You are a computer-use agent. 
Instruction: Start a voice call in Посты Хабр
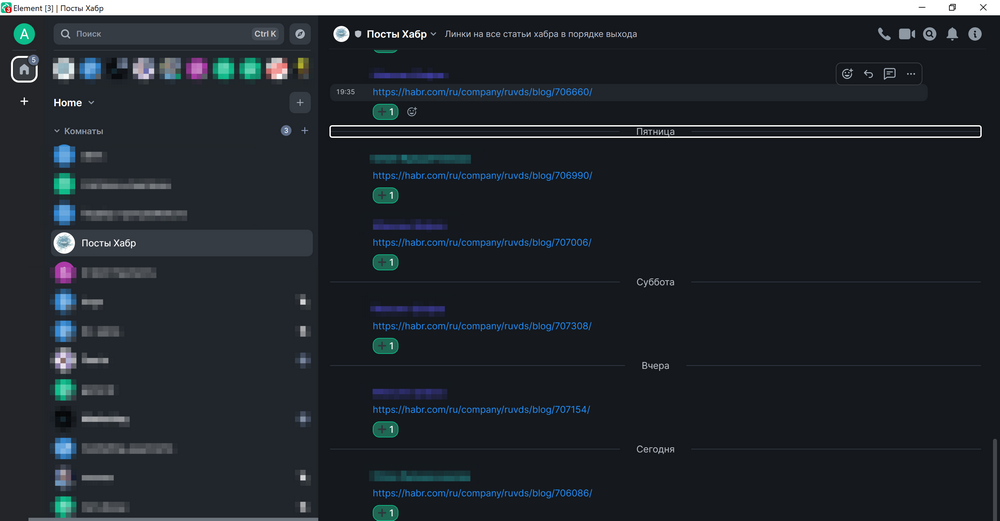[884, 34]
